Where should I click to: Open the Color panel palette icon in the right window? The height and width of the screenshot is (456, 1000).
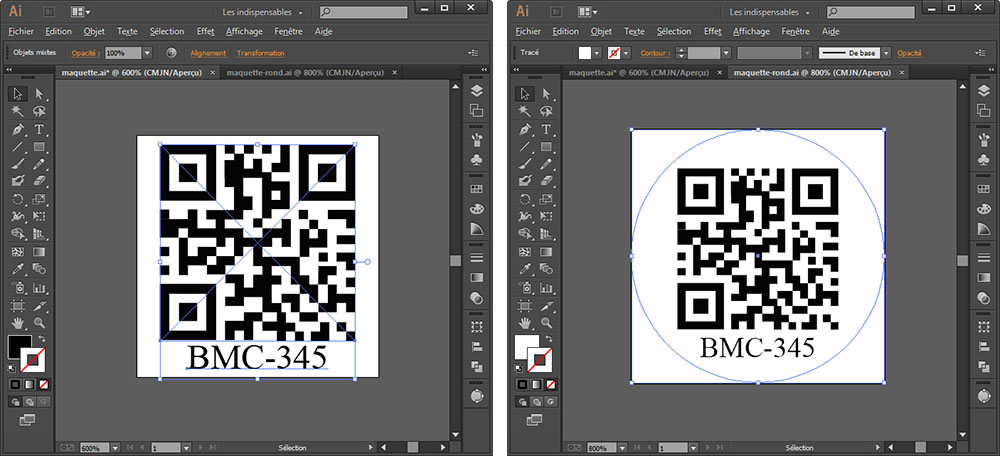[983, 209]
